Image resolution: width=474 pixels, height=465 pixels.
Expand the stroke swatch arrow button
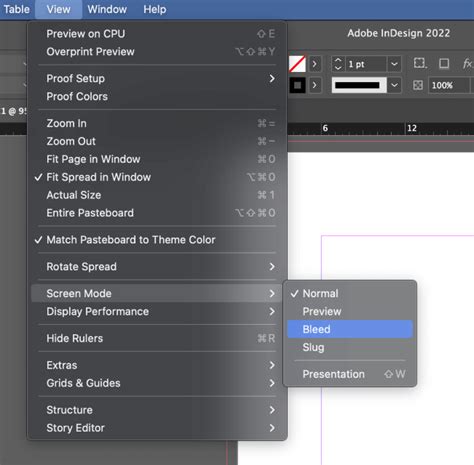pos(314,85)
